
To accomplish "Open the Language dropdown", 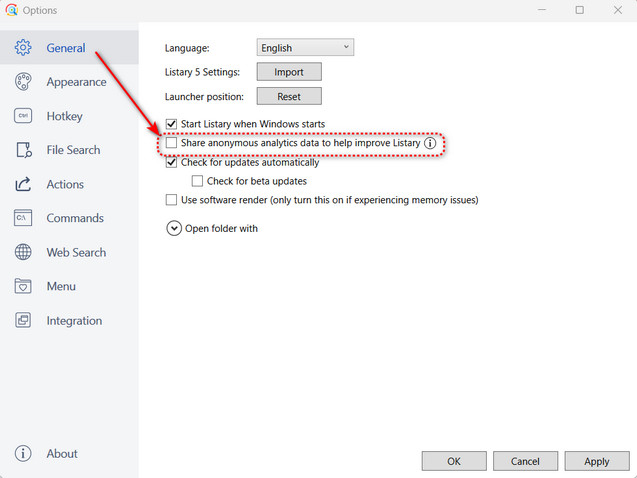I will [305, 47].
